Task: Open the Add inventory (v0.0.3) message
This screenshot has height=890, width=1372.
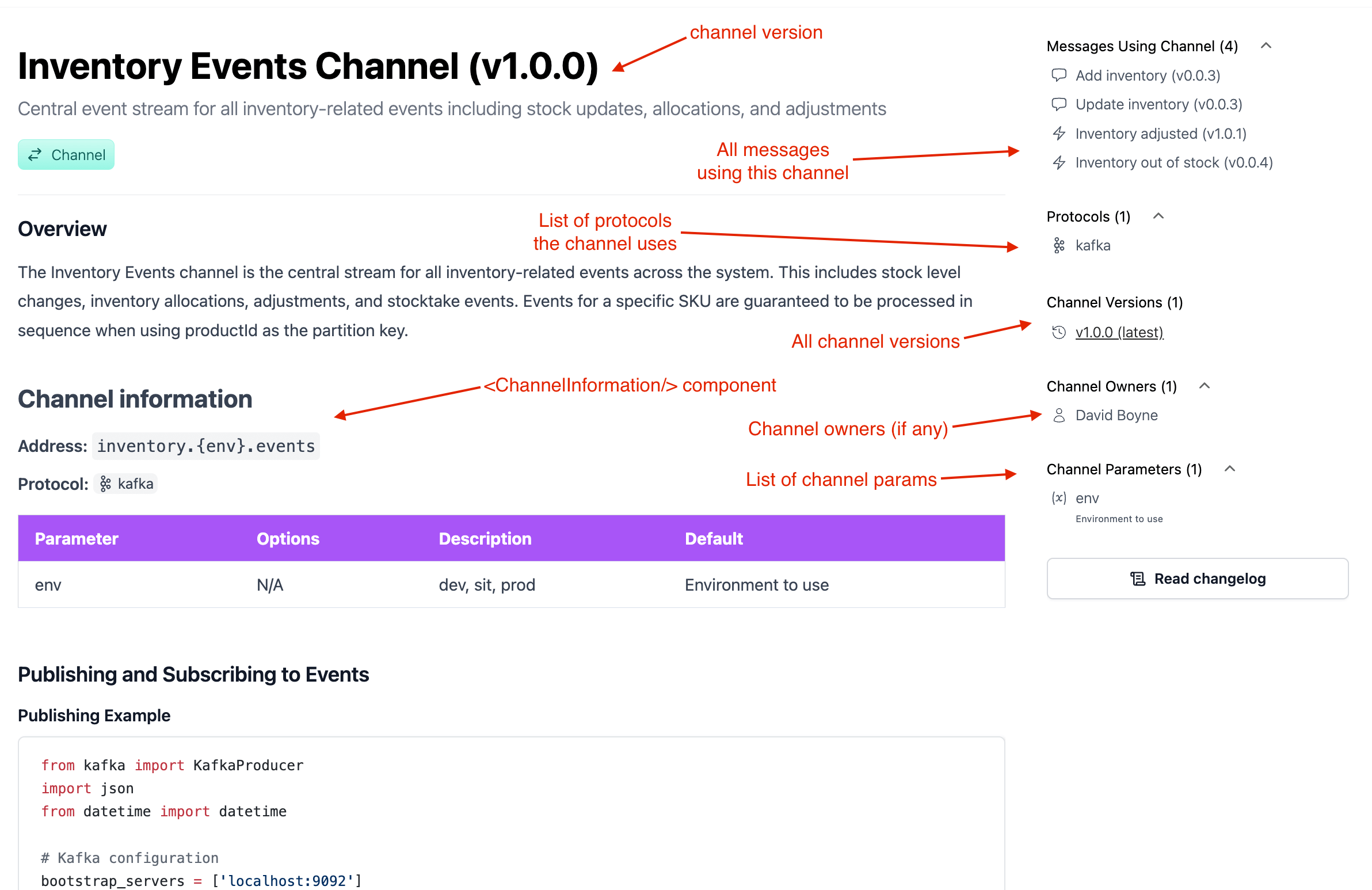Action: point(1147,75)
